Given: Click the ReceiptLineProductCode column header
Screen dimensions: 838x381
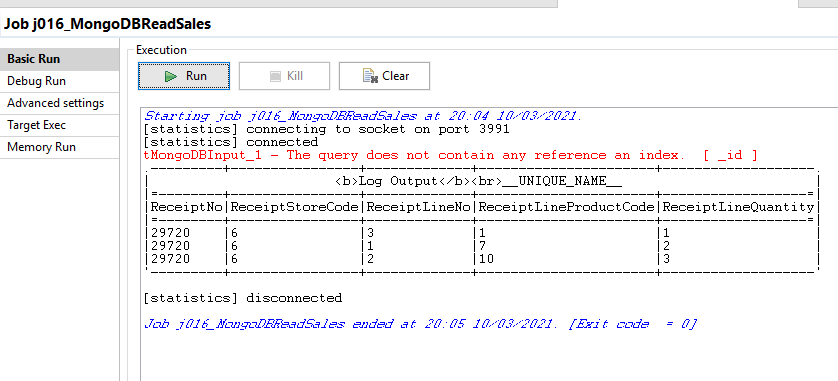Looking at the screenshot, I should [567, 207].
